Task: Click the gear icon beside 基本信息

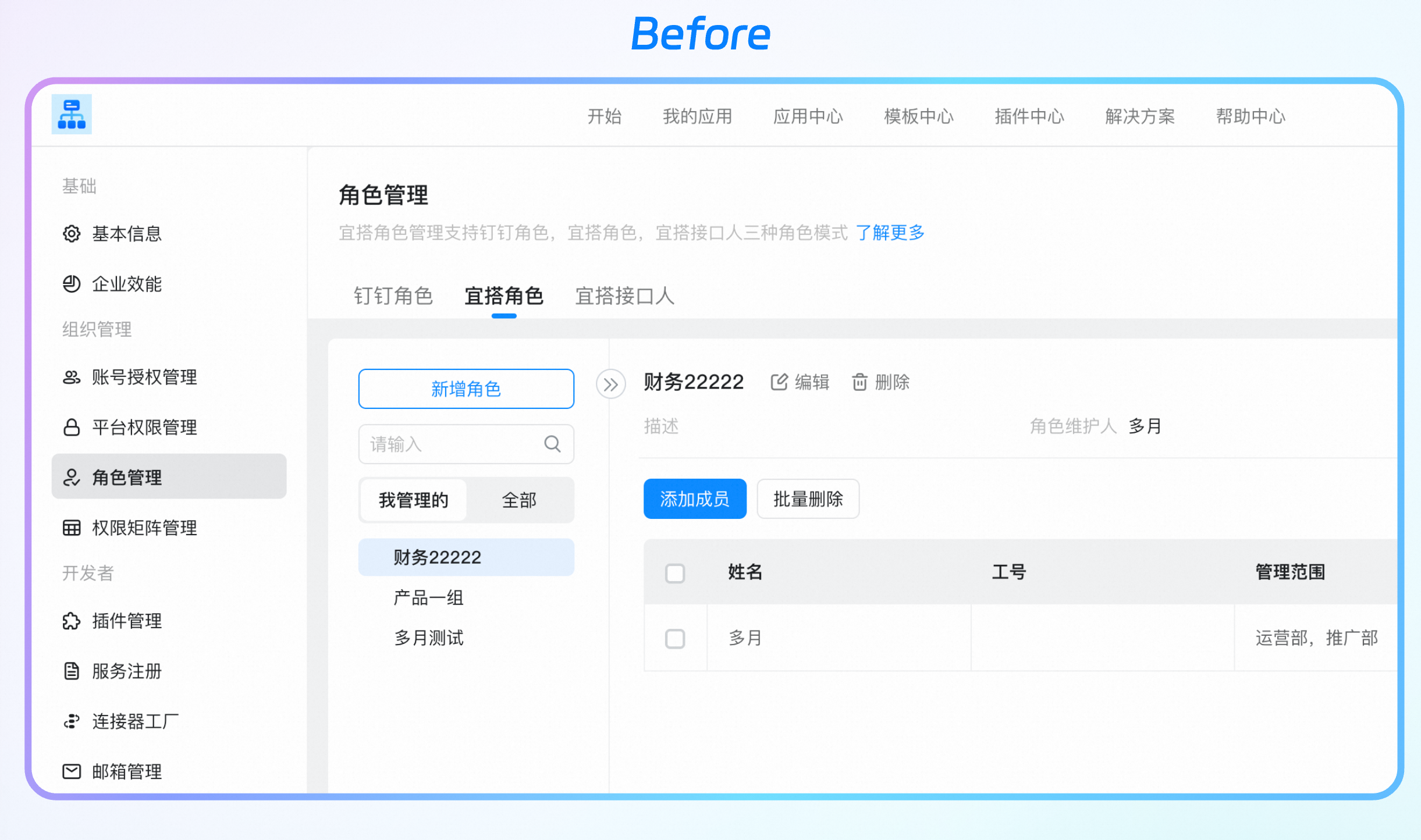Action: pyautogui.click(x=72, y=234)
